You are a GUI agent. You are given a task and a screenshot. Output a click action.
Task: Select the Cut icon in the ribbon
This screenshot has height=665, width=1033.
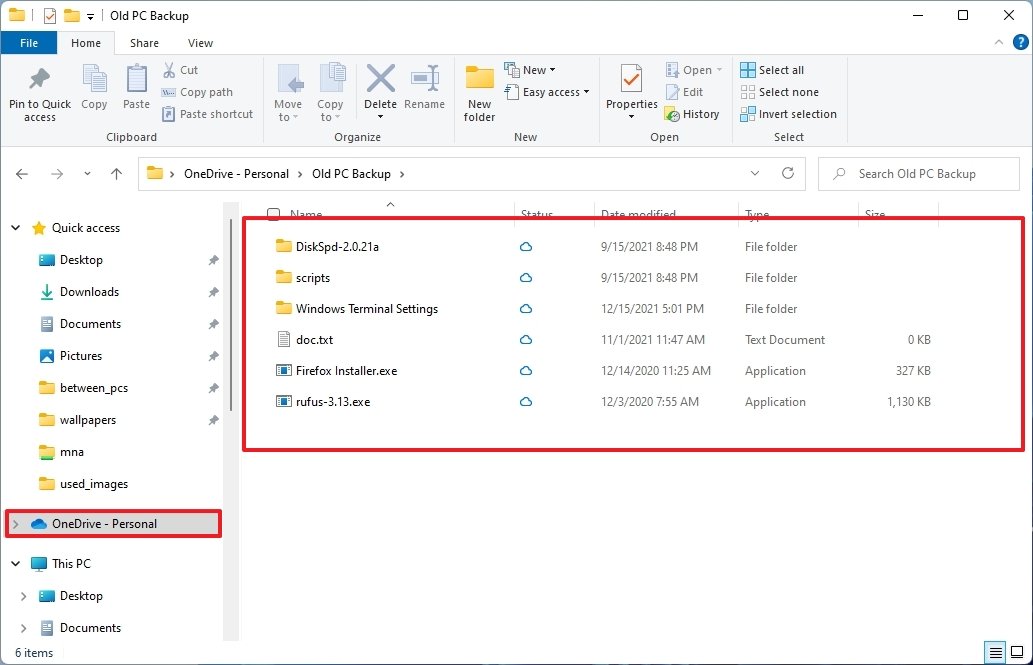pyautogui.click(x=182, y=70)
